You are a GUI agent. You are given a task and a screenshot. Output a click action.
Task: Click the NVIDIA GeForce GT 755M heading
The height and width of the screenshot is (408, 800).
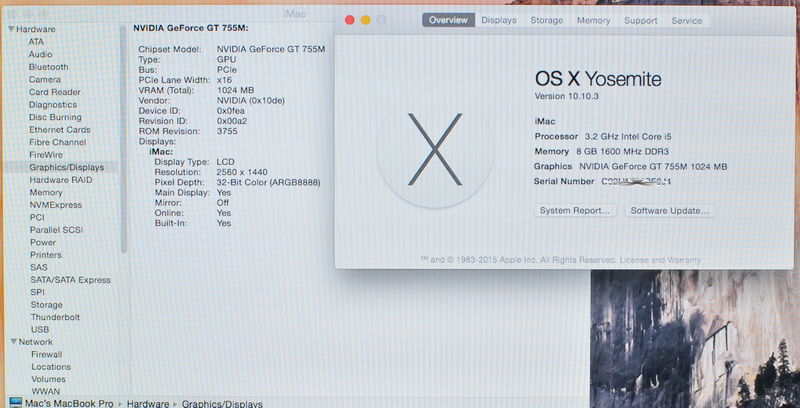(190, 28)
